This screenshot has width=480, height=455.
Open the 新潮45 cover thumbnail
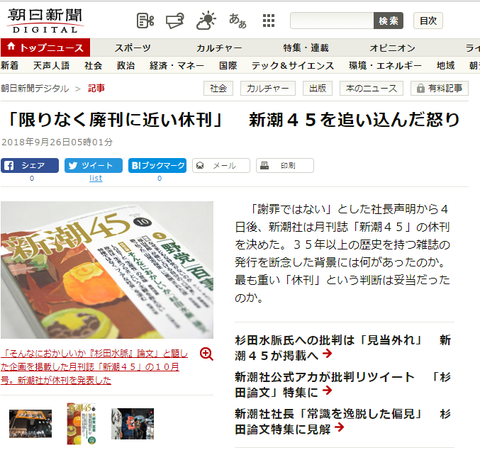tap(81, 424)
